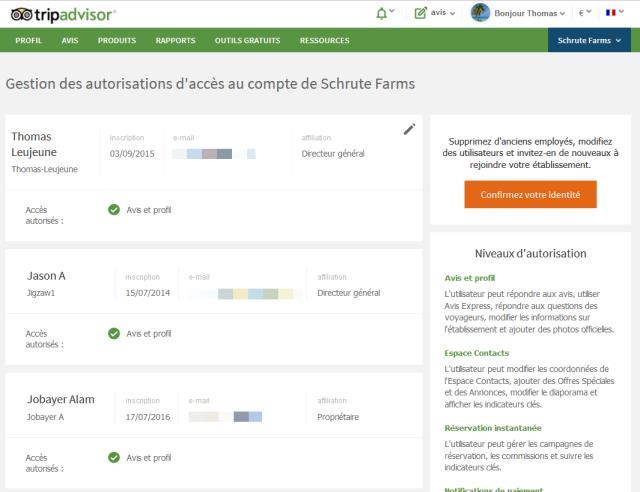Expand the avis dropdown in header
The width and height of the screenshot is (640, 492).
tap(442, 13)
